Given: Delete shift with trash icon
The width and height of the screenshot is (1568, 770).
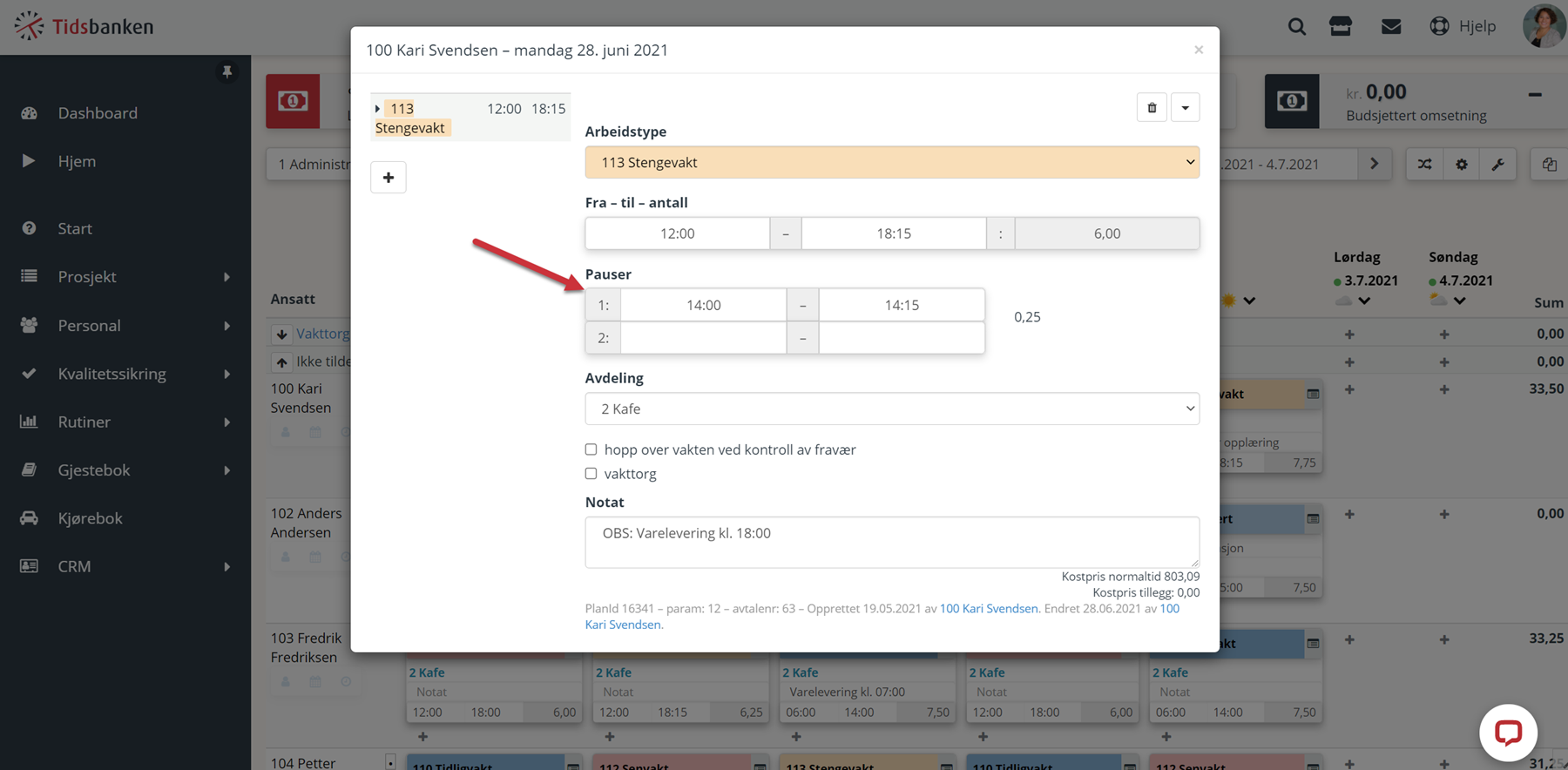Looking at the screenshot, I should [x=1152, y=108].
